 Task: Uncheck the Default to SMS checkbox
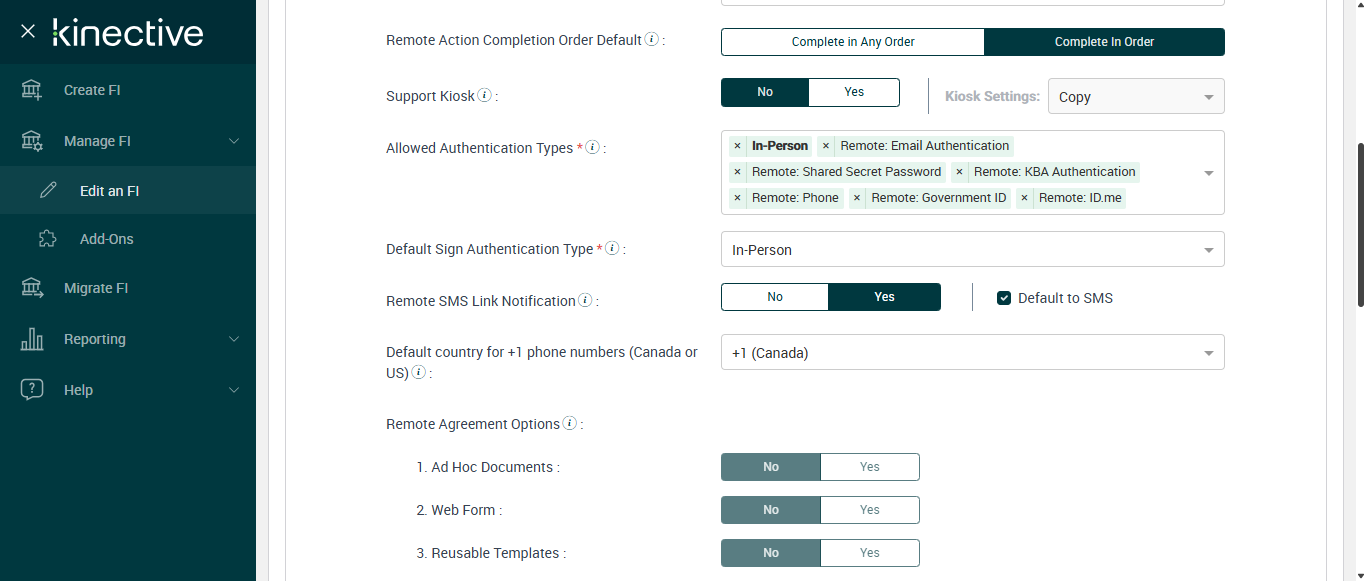coord(1004,298)
